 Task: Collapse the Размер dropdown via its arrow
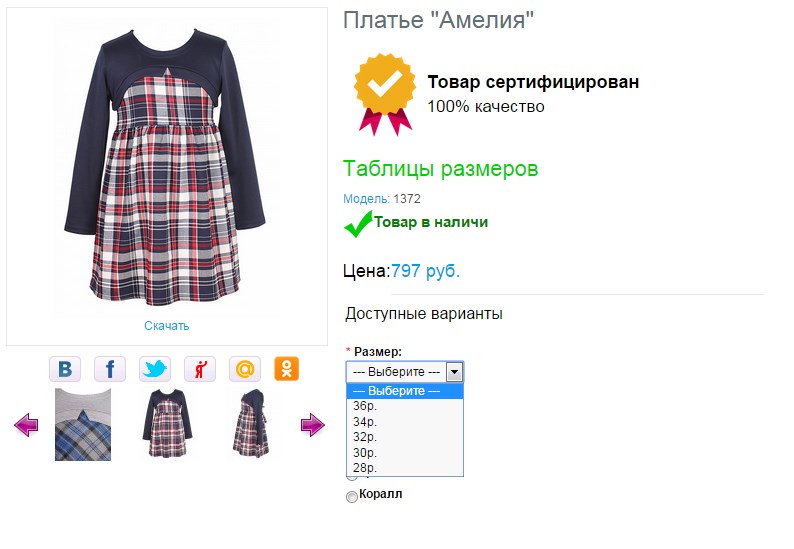point(454,372)
